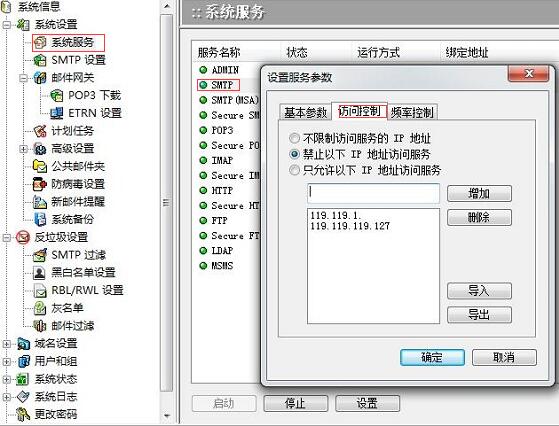Open the SMTP 过滤 icon
The height and width of the screenshot is (426, 559).
(40, 255)
